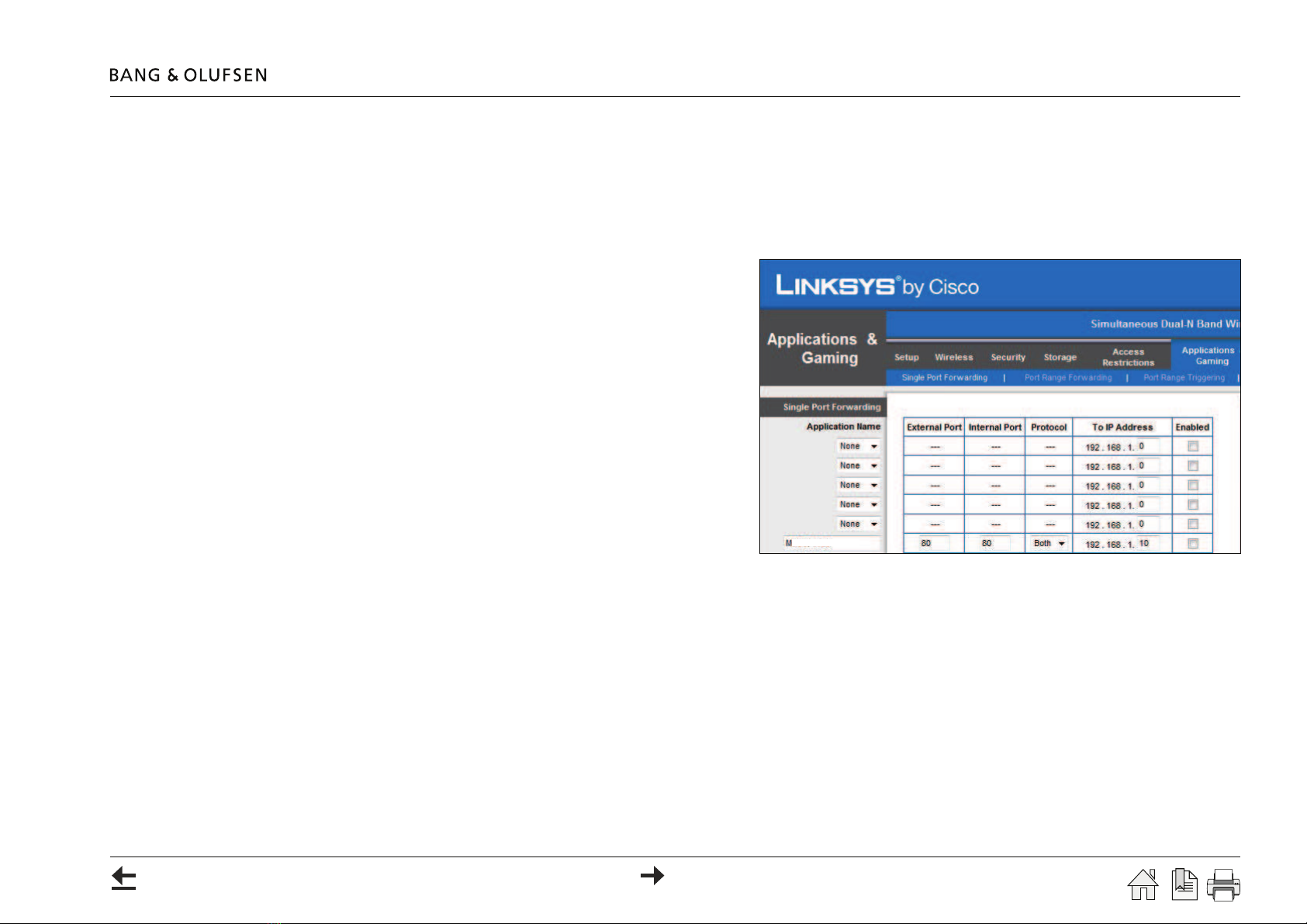Open the document contents icon
This screenshot has width=1307, height=924.
click(1184, 884)
